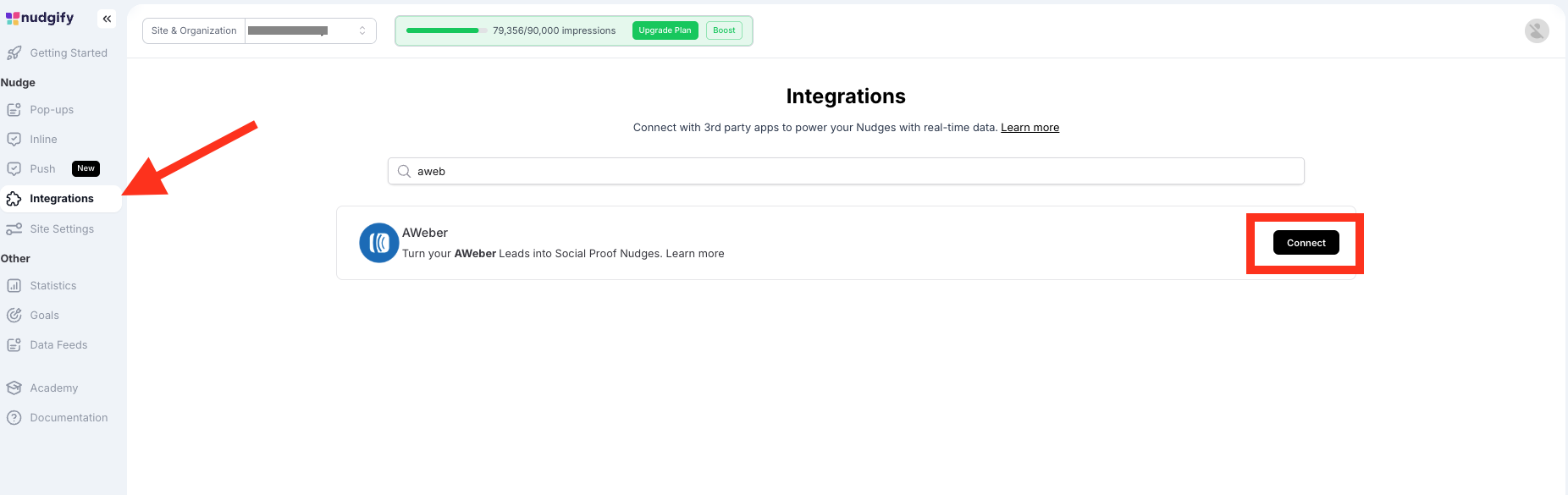Select Integrations in the sidebar
This screenshot has width=1568, height=495.
click(x=61, y=199)
